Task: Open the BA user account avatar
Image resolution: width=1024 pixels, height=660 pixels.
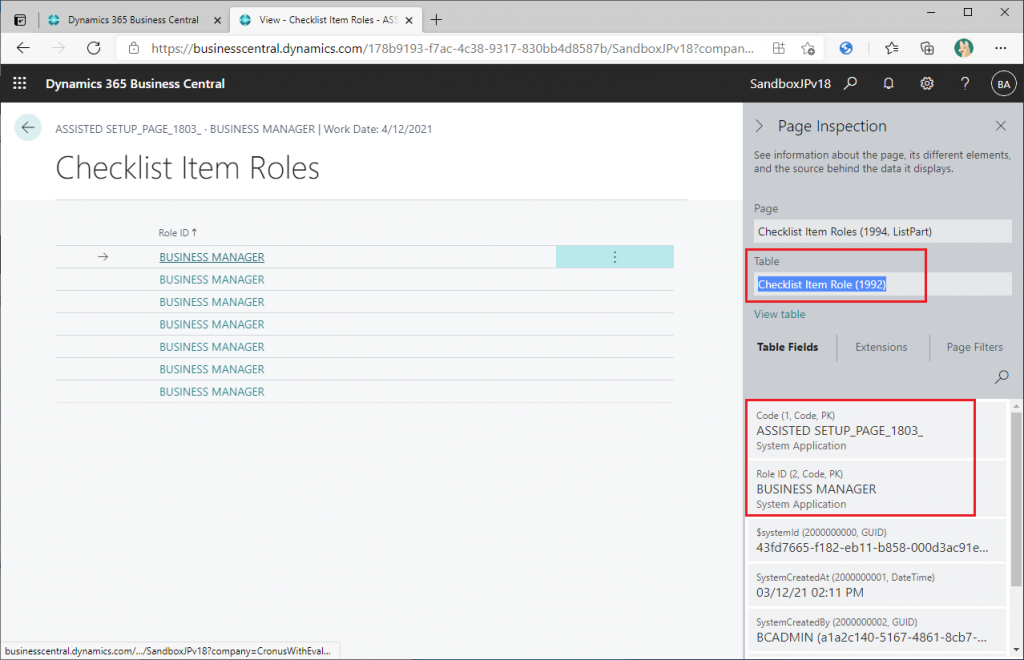Action: pos(1004,84)
